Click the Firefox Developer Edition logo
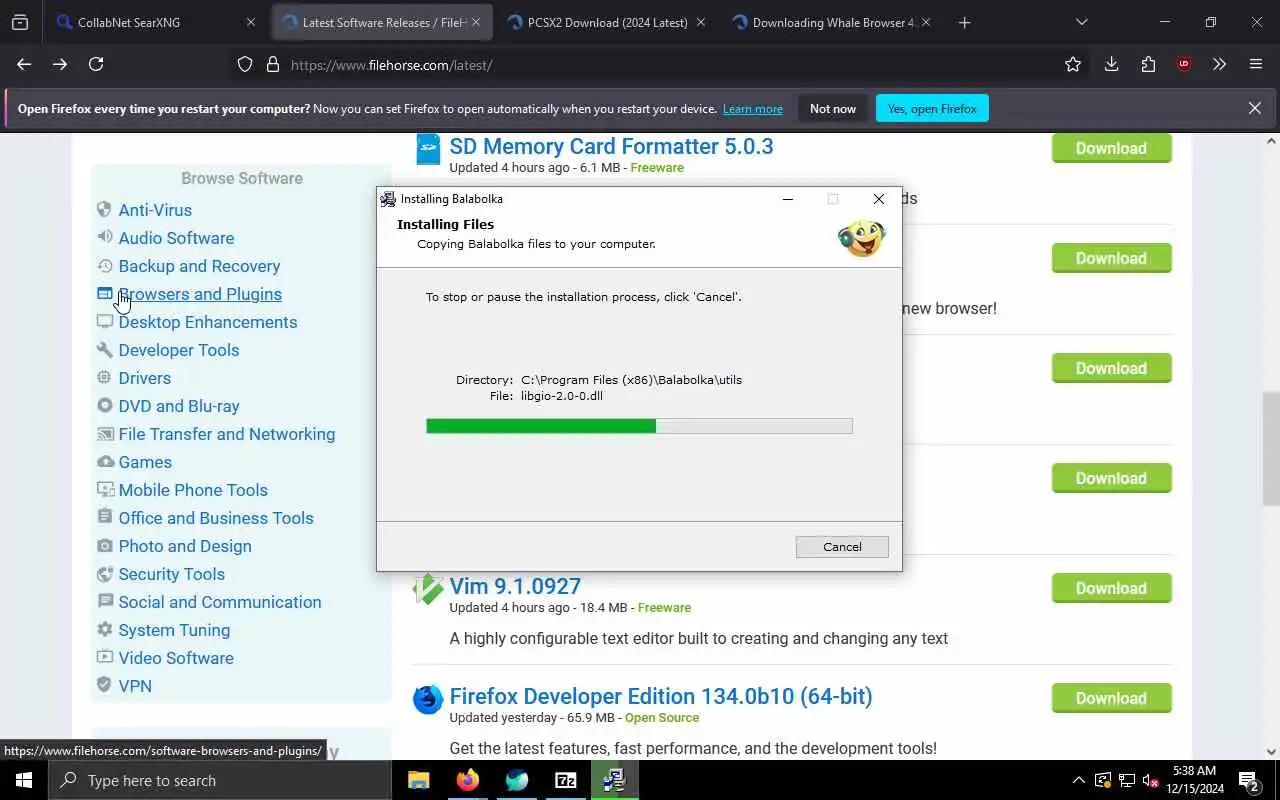 click(428, 699)
